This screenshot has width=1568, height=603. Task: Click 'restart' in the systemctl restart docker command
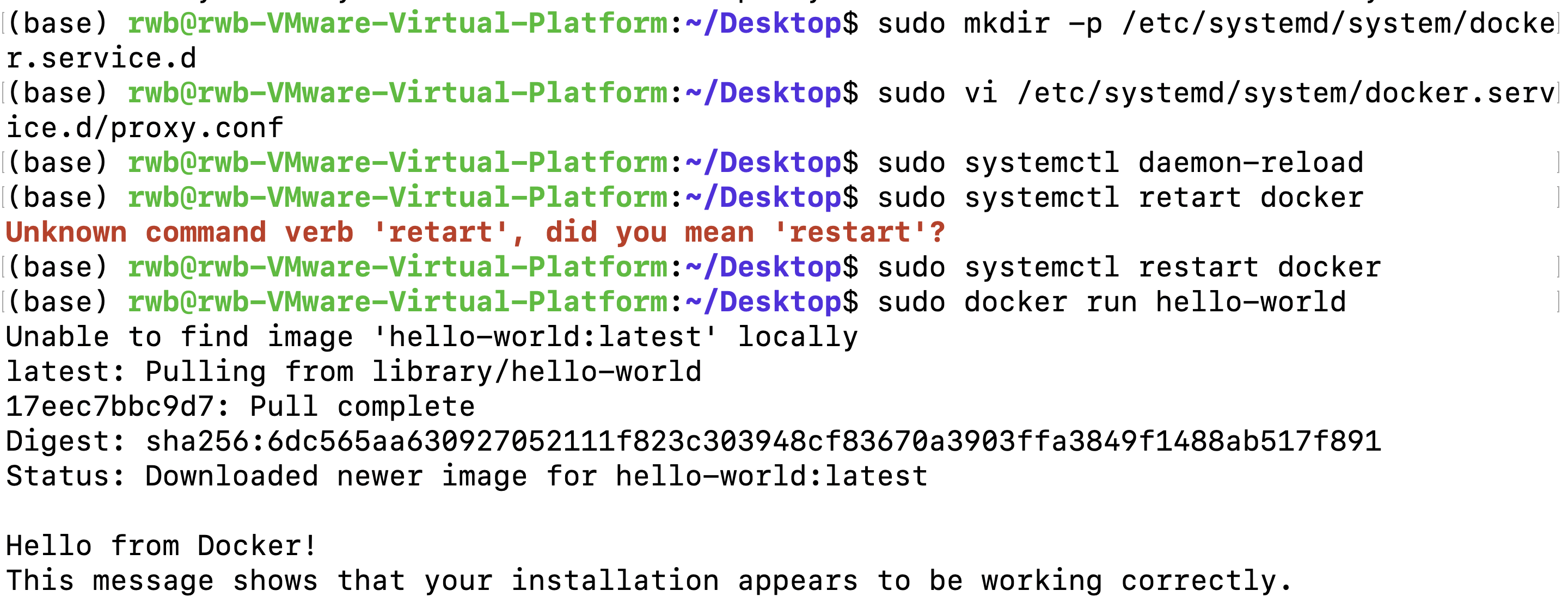[x=1198, y=268]
